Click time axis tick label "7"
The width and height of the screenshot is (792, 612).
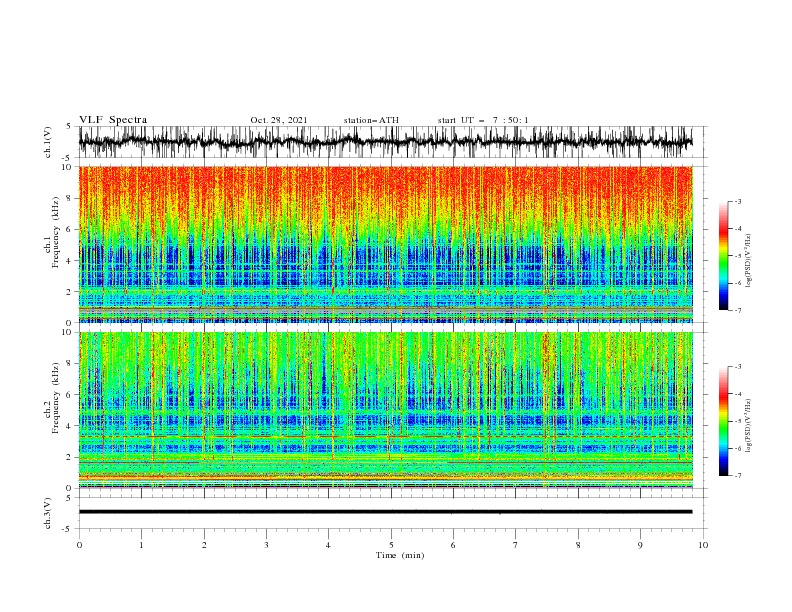click(x=516, y=545)
